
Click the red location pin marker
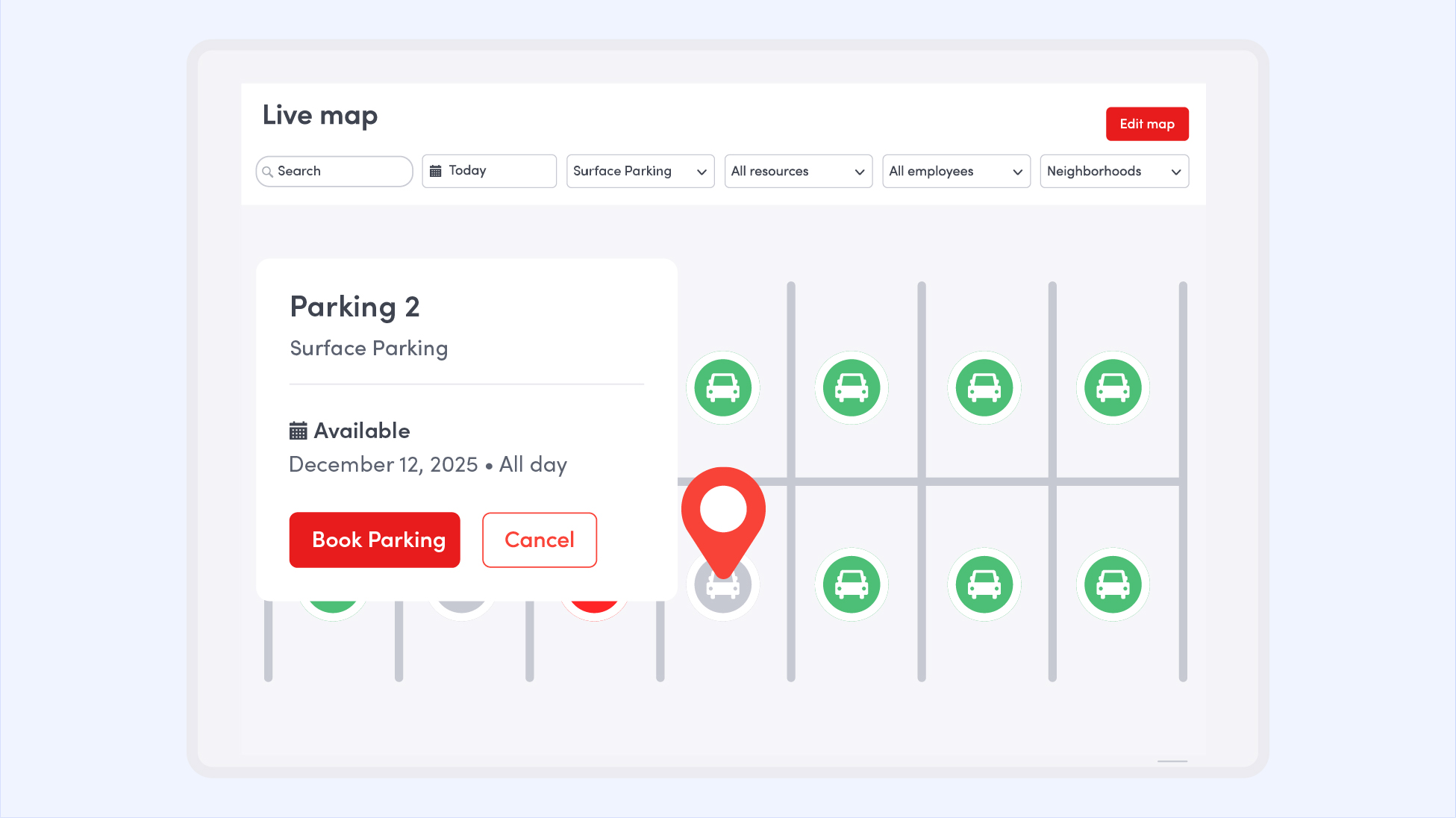coord(723,513)
